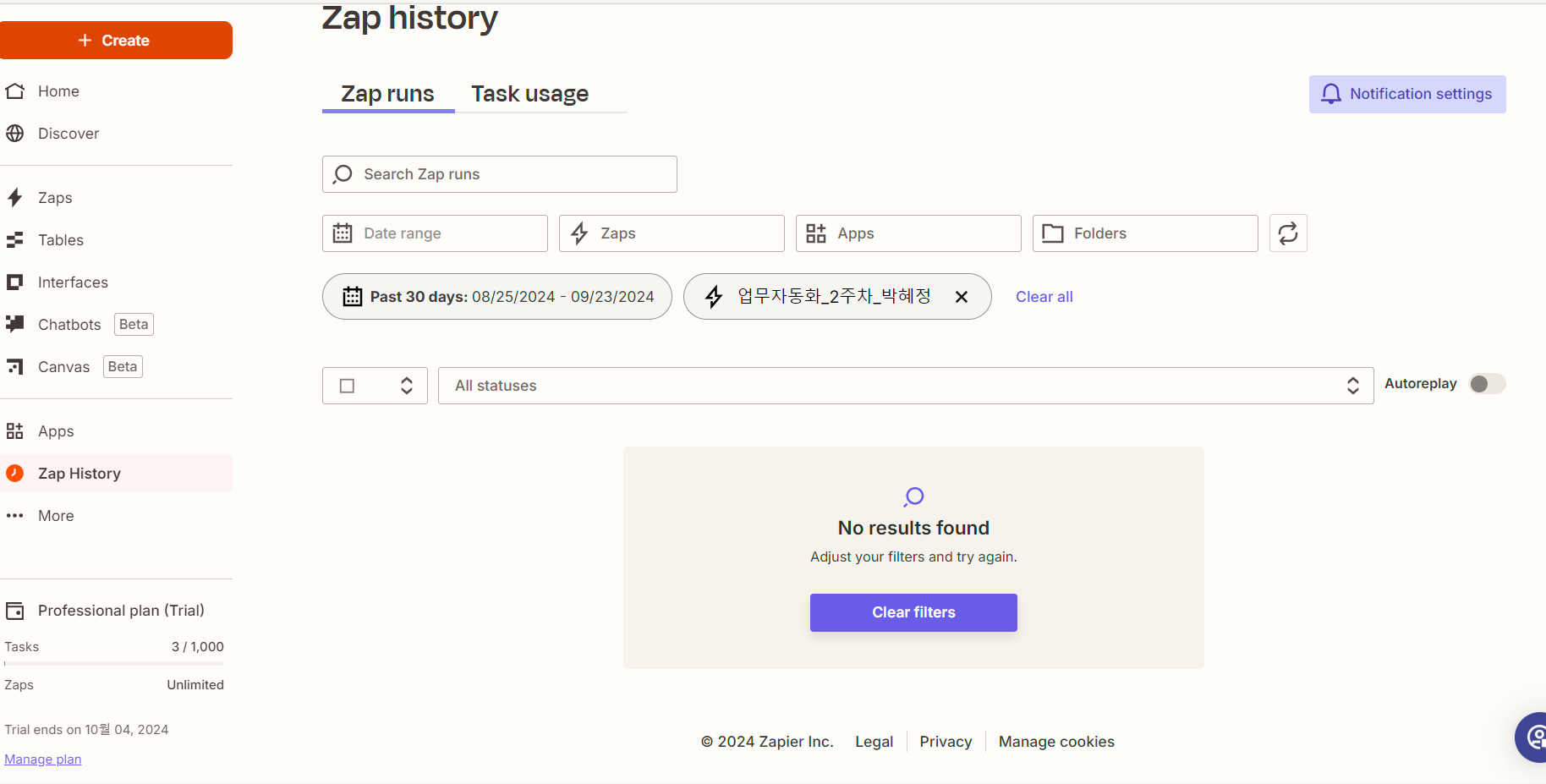Click the bell icon in Notification settings
Screen dimensions: 1546x784
[x=1331, y=94]
